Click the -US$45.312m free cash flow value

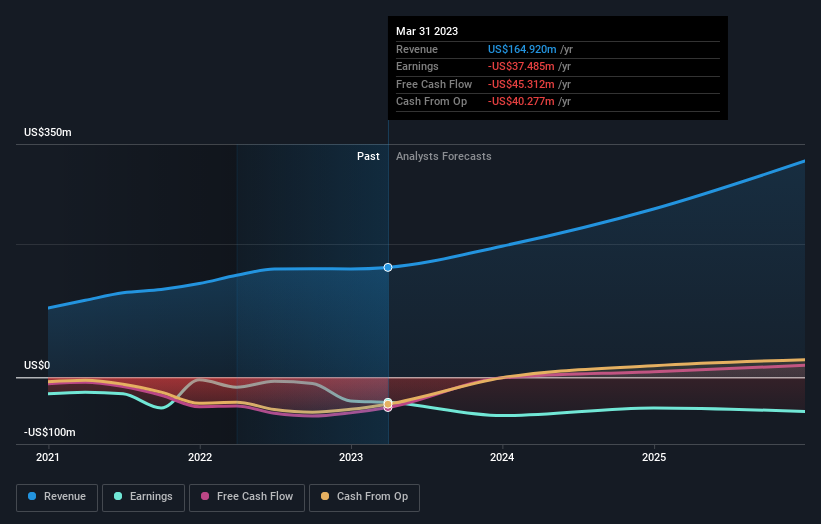[x=521, y=84]
